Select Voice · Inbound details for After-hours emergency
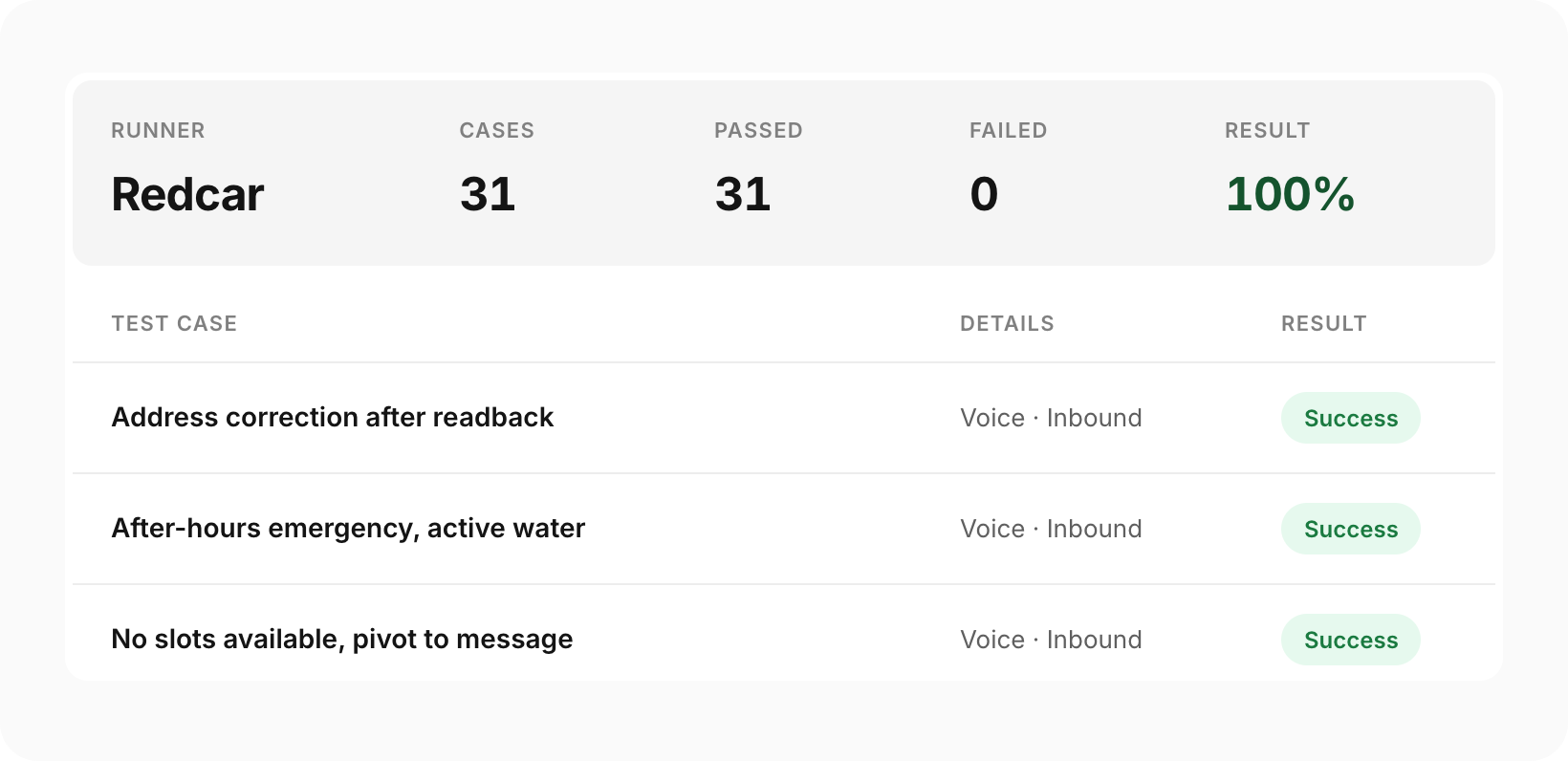The image size is (1568, 761). [x=1051, y=529]
